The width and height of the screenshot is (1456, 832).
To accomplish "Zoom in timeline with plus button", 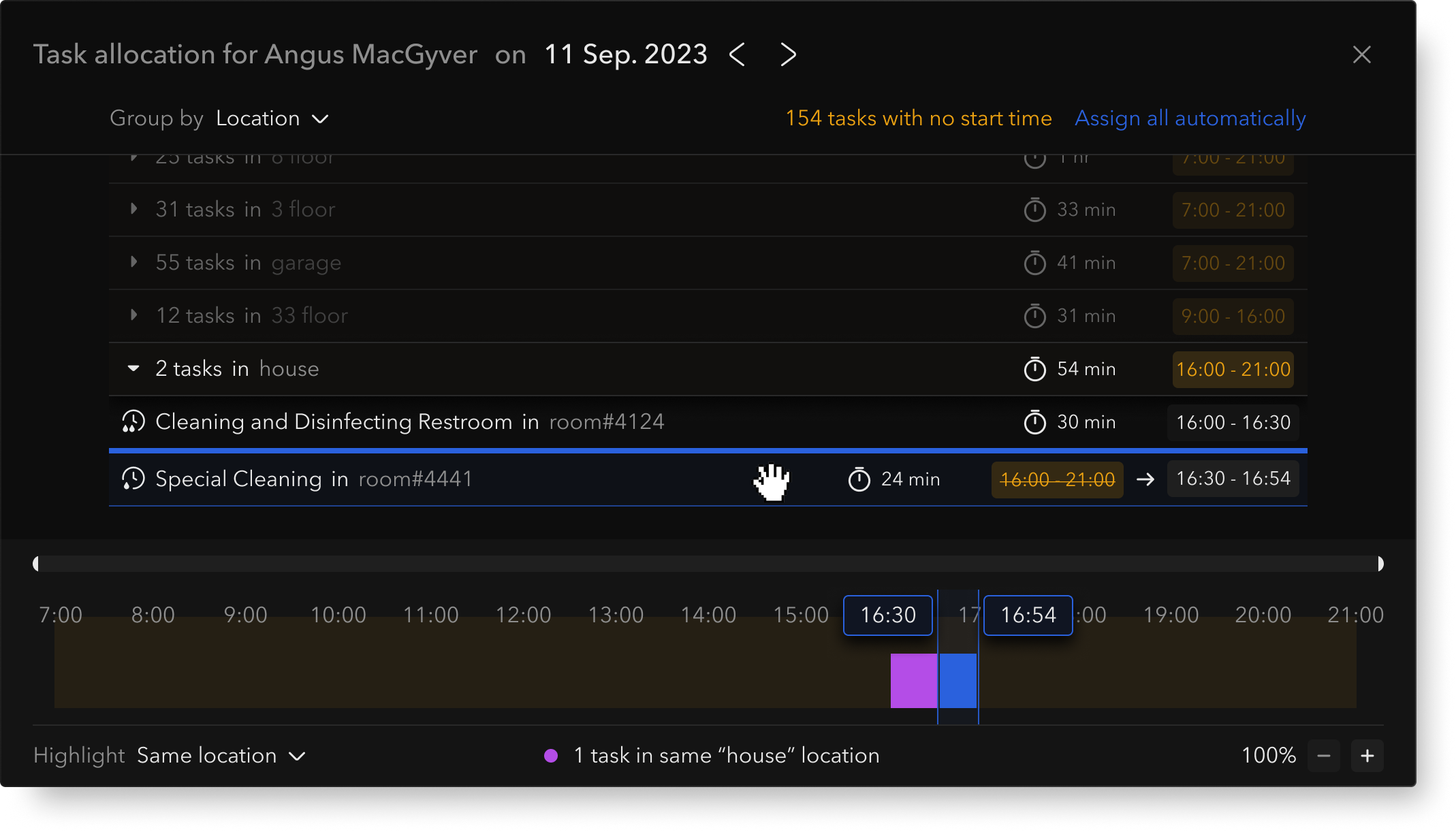I will coord(1367,756).
